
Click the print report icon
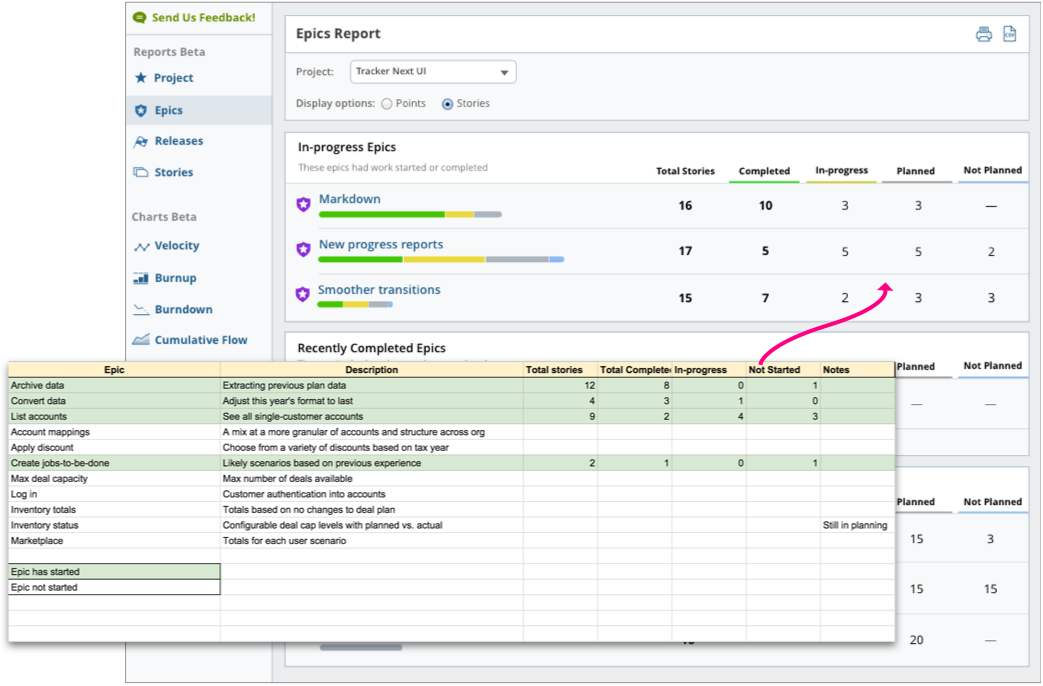984,34
